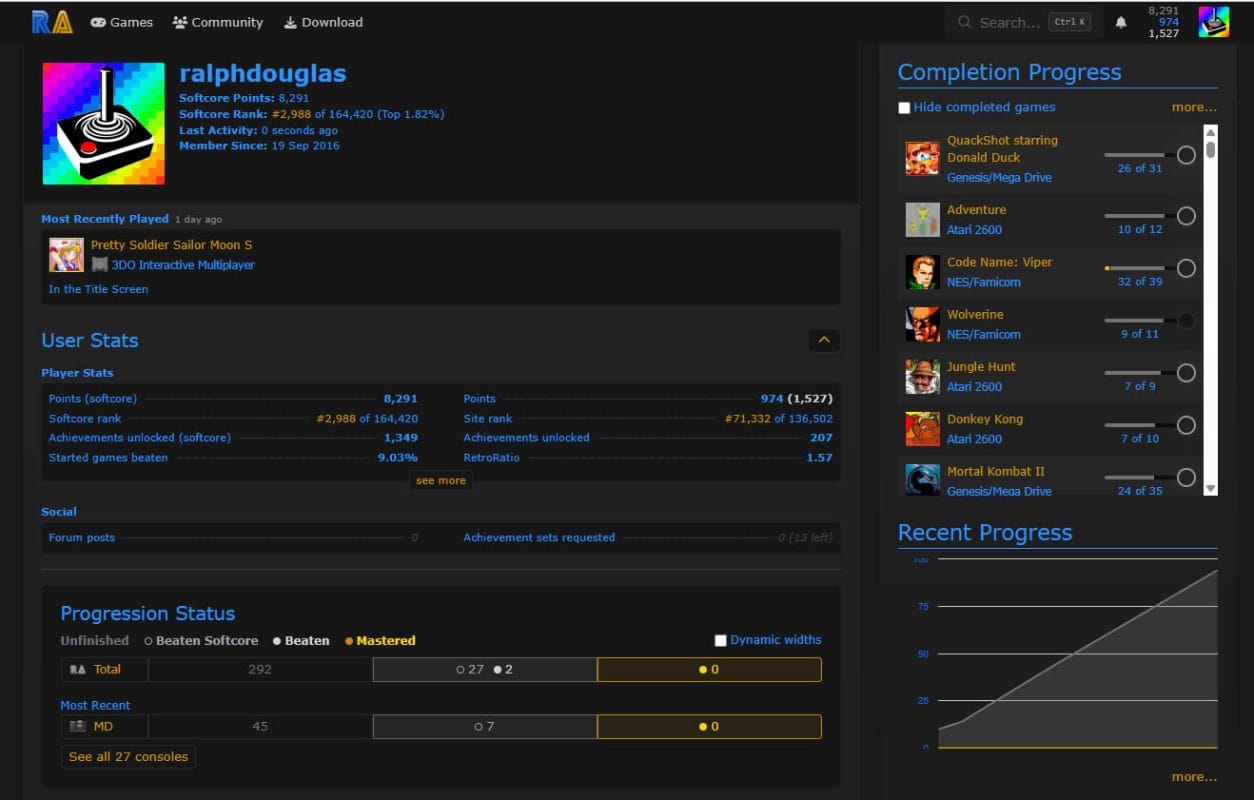Open Pretty Soldier Sailor Moon S link
The height and width of the screenshot is (800, 1254).
pos(171,245)
